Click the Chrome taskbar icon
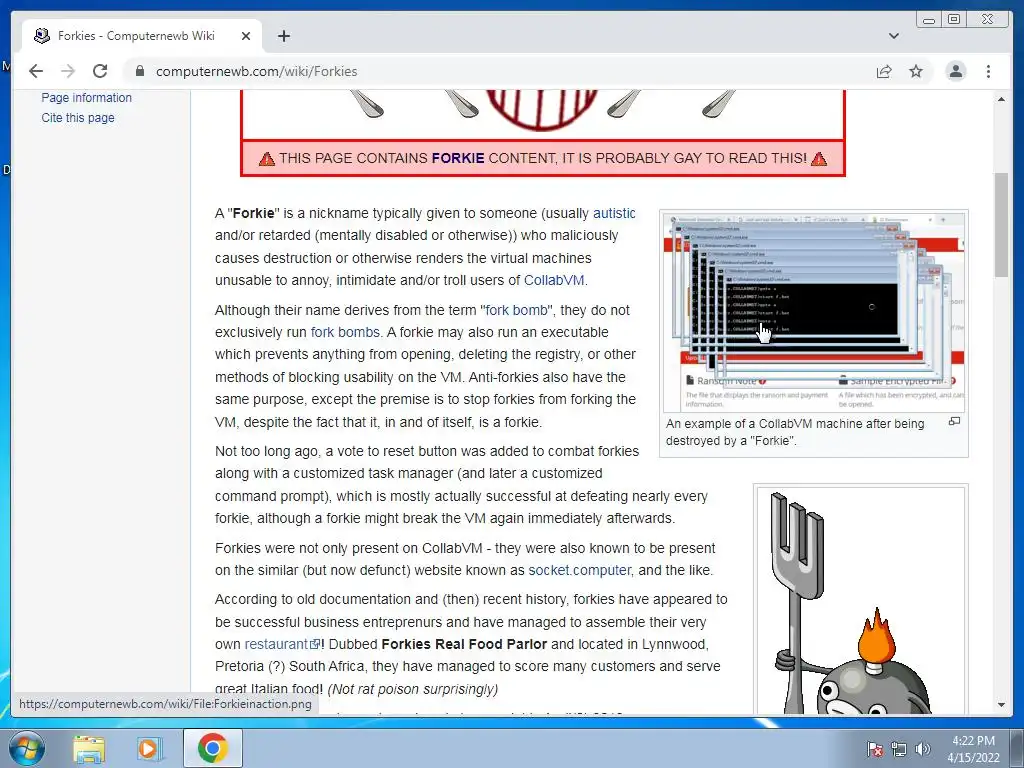Viewport: 1024px width, 768px height. pyautogui.click(x=213, y=748)
